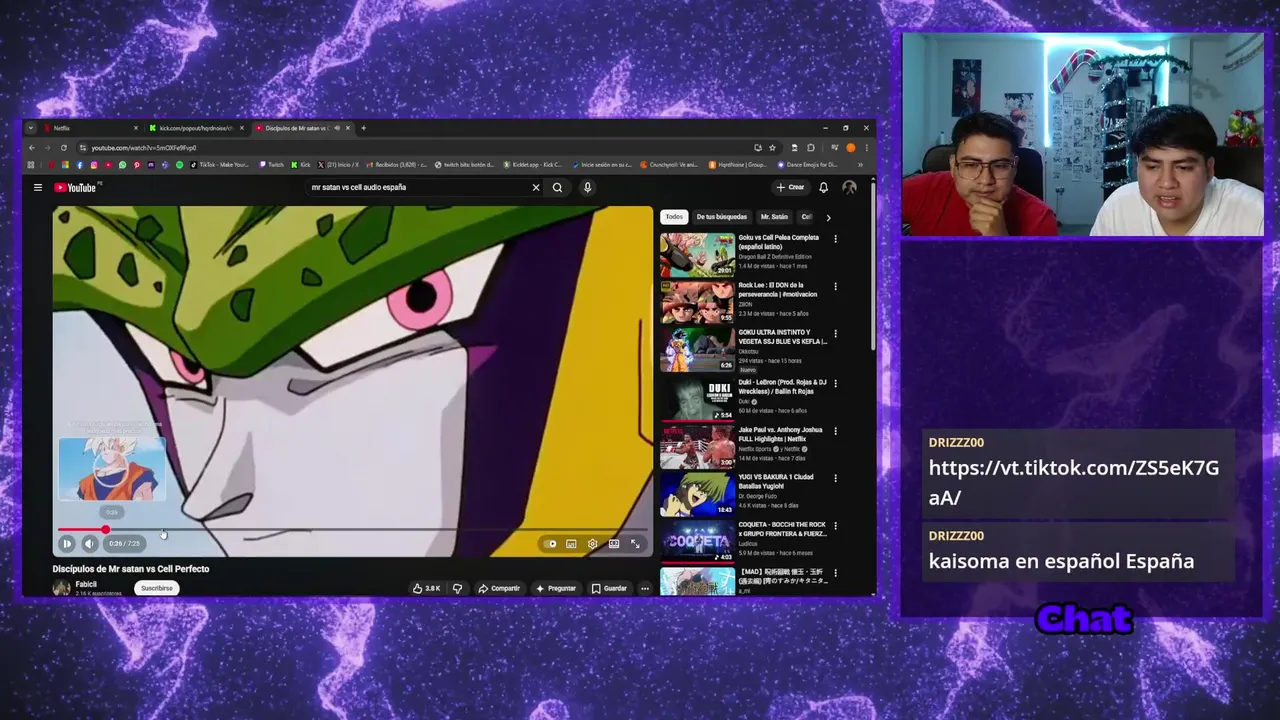This screenshot has width=1280, height=720.
Task: Open the YouTube hamburger guide menu
Action: [x=38, y=187]
